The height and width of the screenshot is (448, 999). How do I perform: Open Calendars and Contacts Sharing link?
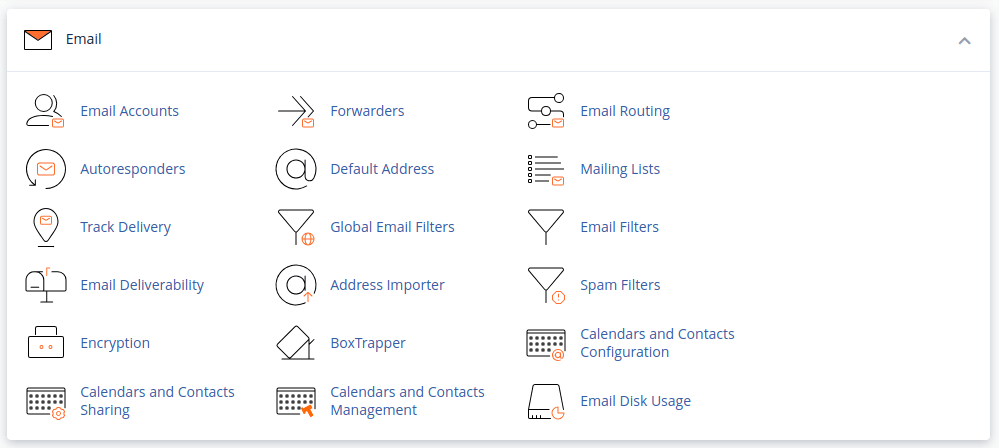[x=157, y=401]
